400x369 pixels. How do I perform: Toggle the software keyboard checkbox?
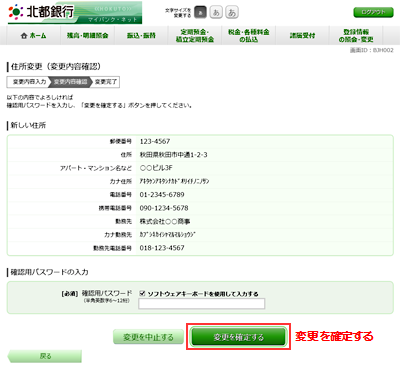(142, 294)
